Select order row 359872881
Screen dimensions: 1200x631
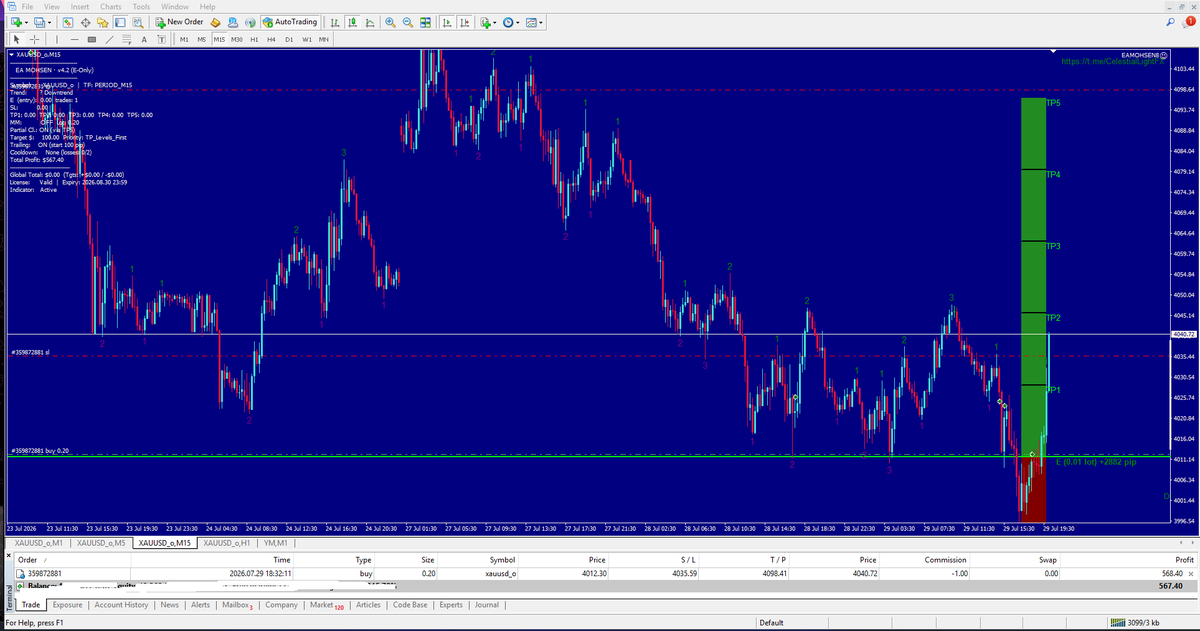[603, 574]
